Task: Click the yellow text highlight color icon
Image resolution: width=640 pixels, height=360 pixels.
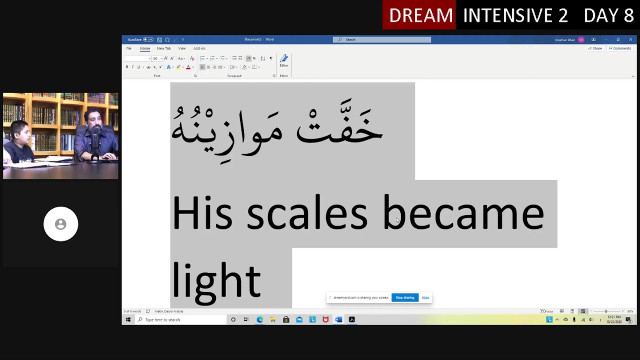Action: (178, 67)
